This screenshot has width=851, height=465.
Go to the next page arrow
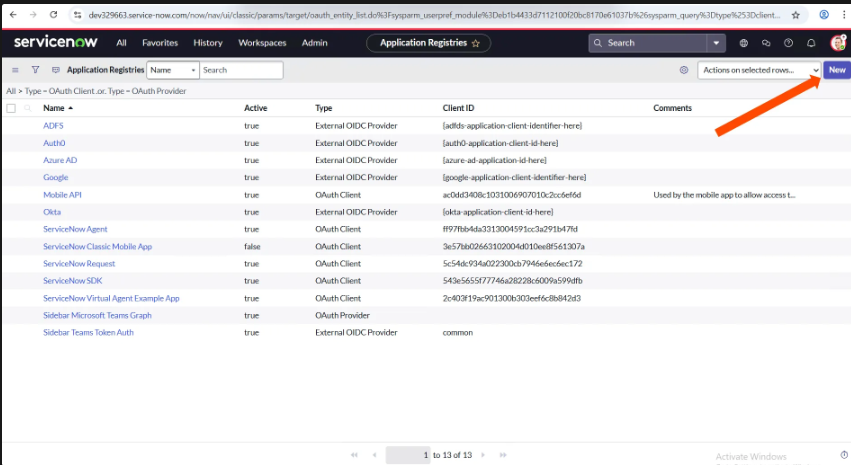click(482, 455)
